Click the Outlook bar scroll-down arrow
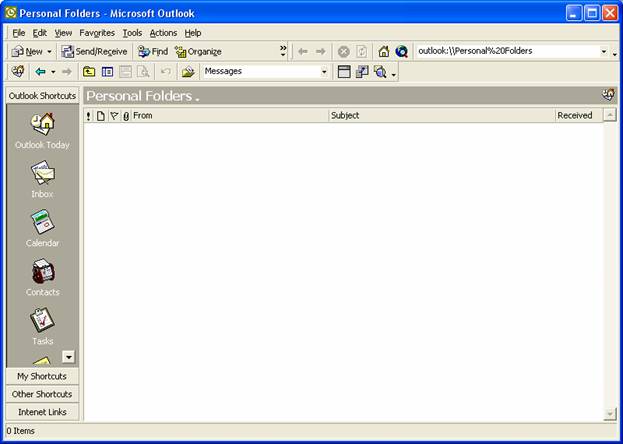This screenshot has height=444, width=623. point(68,357)
